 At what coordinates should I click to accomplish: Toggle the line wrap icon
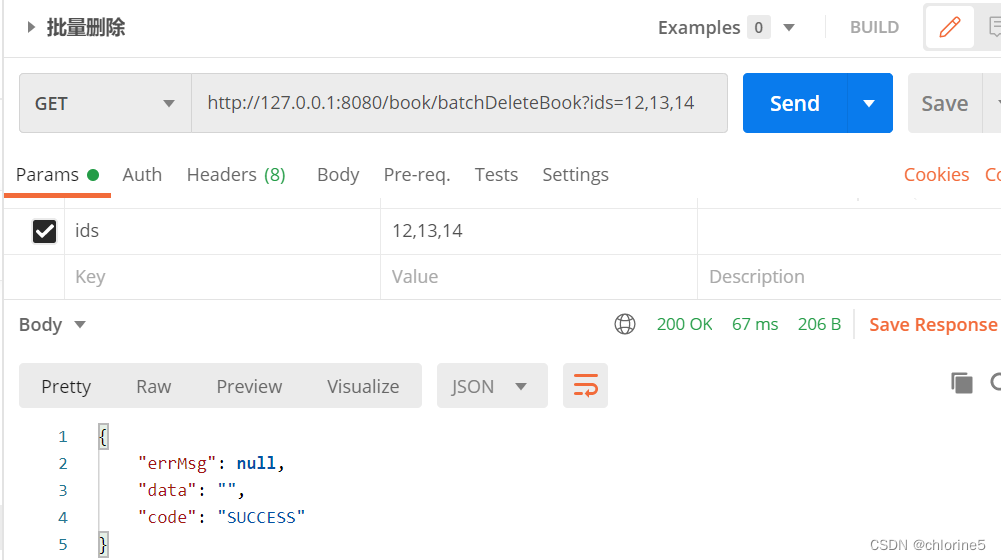coord(585,386)
